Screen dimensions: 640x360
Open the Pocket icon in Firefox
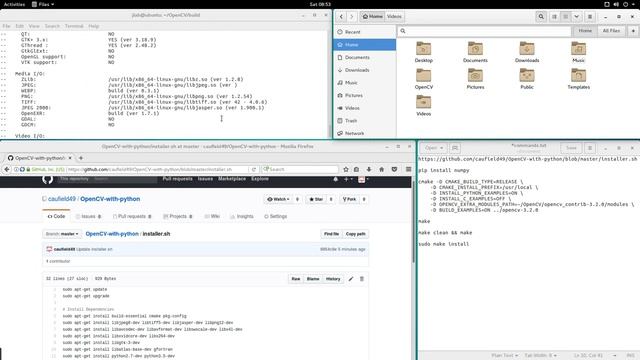[x=394, y=169]
